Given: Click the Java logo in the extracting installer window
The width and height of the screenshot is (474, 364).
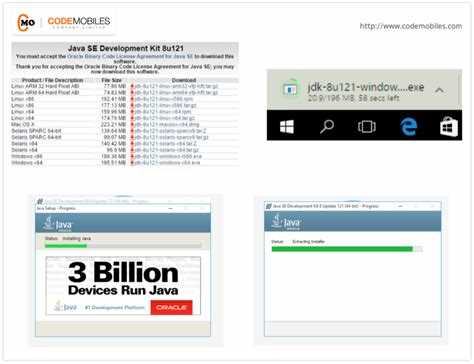Looking at the screenshot, I should click(286, 222).
